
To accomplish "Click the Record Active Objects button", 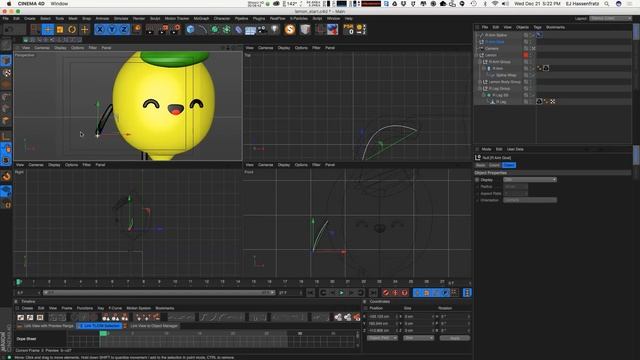I will tap(386, 293).
